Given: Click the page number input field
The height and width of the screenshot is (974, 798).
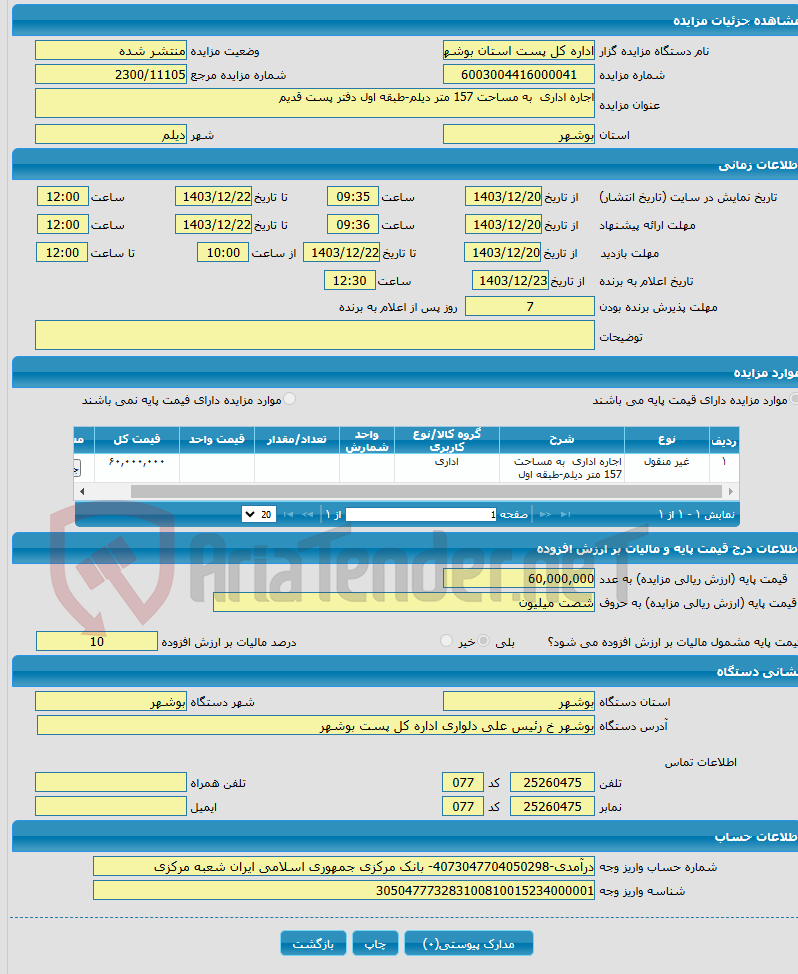Looking at the screenshot, I should (x=421, y=514).
